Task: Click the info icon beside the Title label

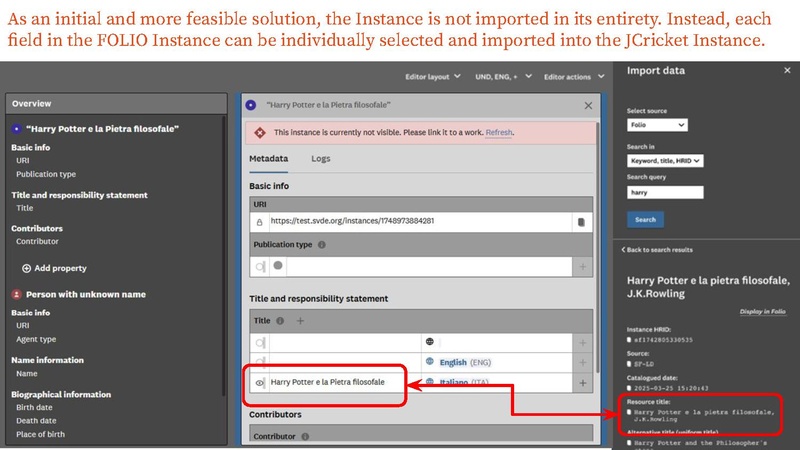Action: point(281,321)
